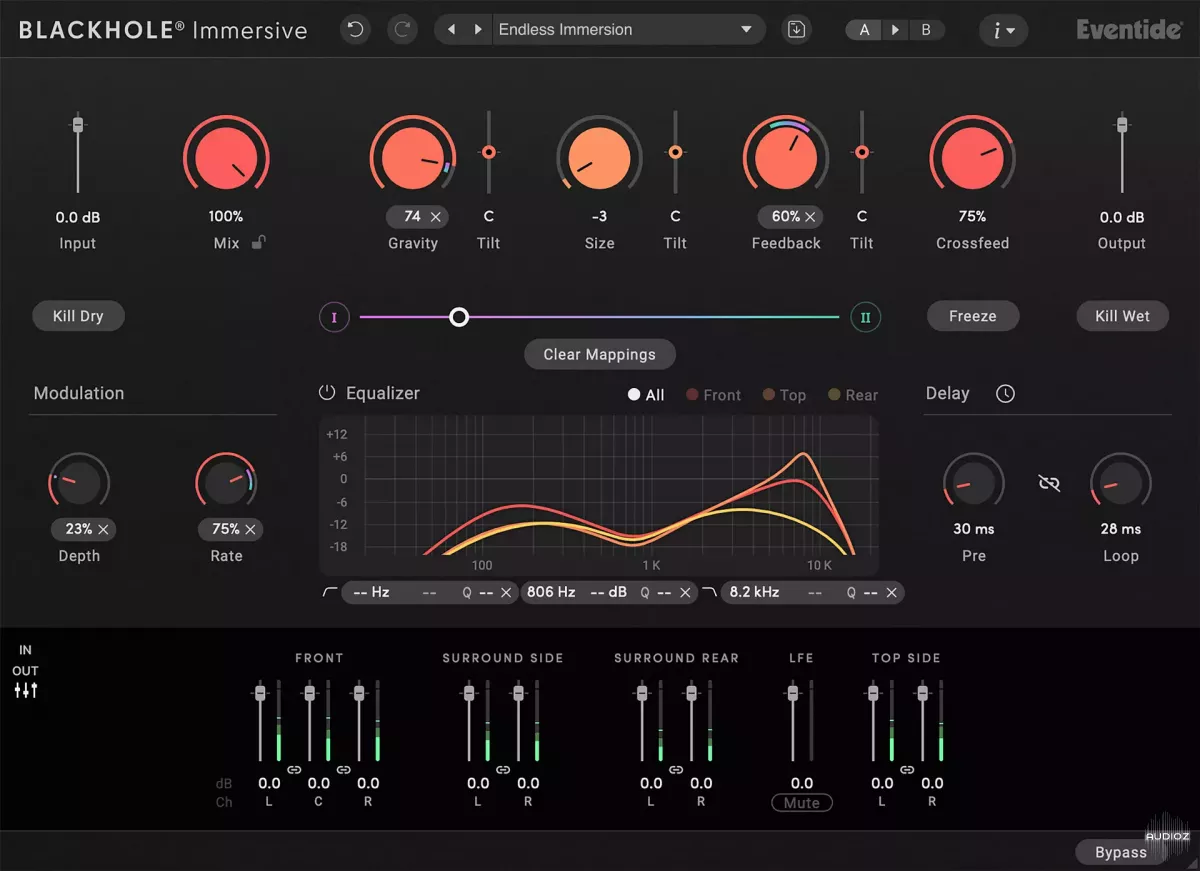Click the undo arrow icon

(355, 30)
